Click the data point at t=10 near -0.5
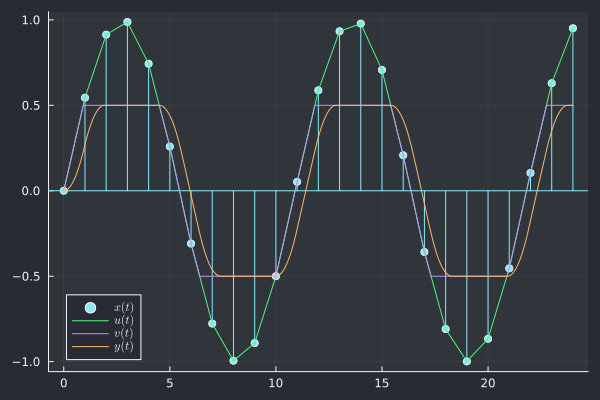The image size is (600, 400). pyautogui.click(x=276, y=276)
